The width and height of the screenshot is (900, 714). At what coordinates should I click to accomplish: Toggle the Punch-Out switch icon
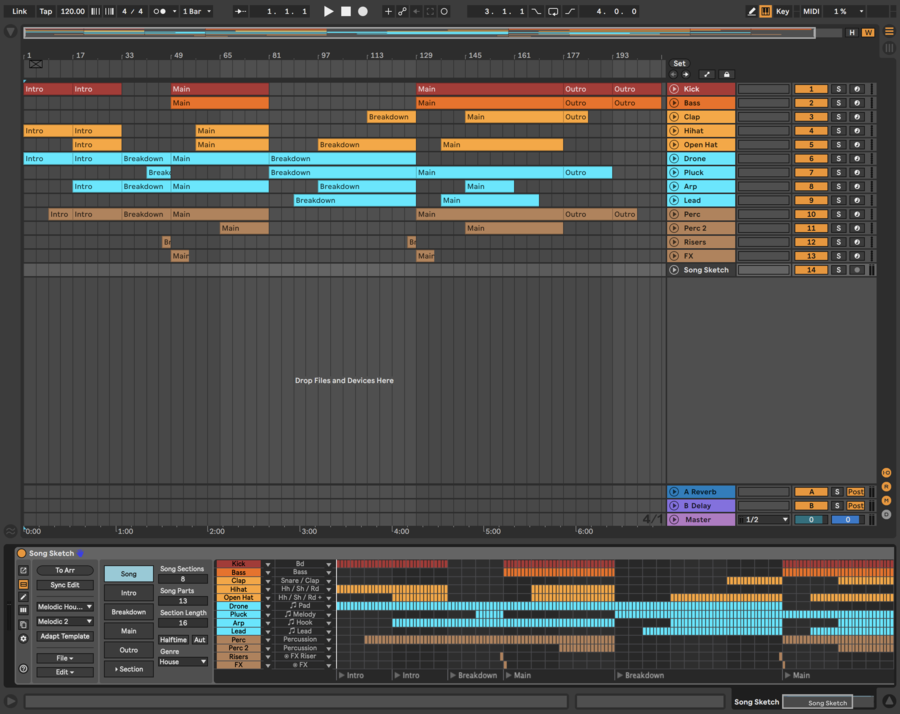click(x=570, y=11)
